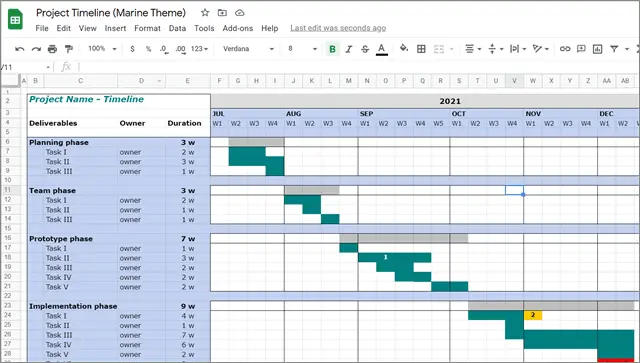Toggle Strikethrough formatting button
This screenshot has height=363, width=640.
[x=365, y=49]
